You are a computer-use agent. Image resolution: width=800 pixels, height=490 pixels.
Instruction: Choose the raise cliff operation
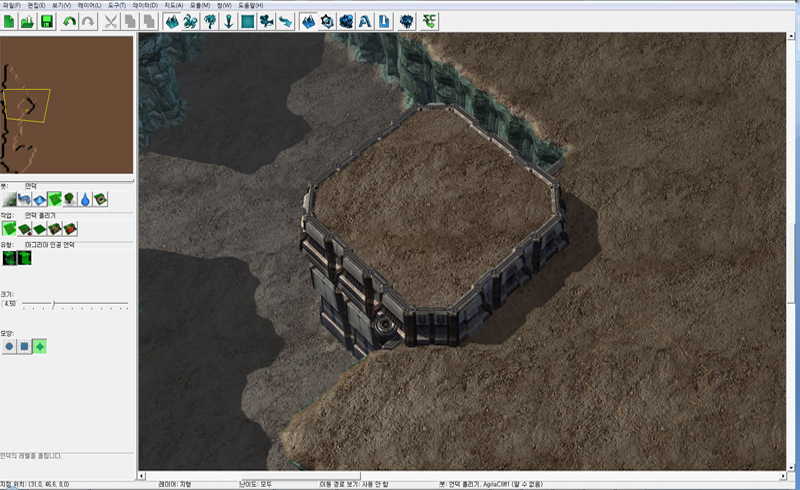(9, 229)
